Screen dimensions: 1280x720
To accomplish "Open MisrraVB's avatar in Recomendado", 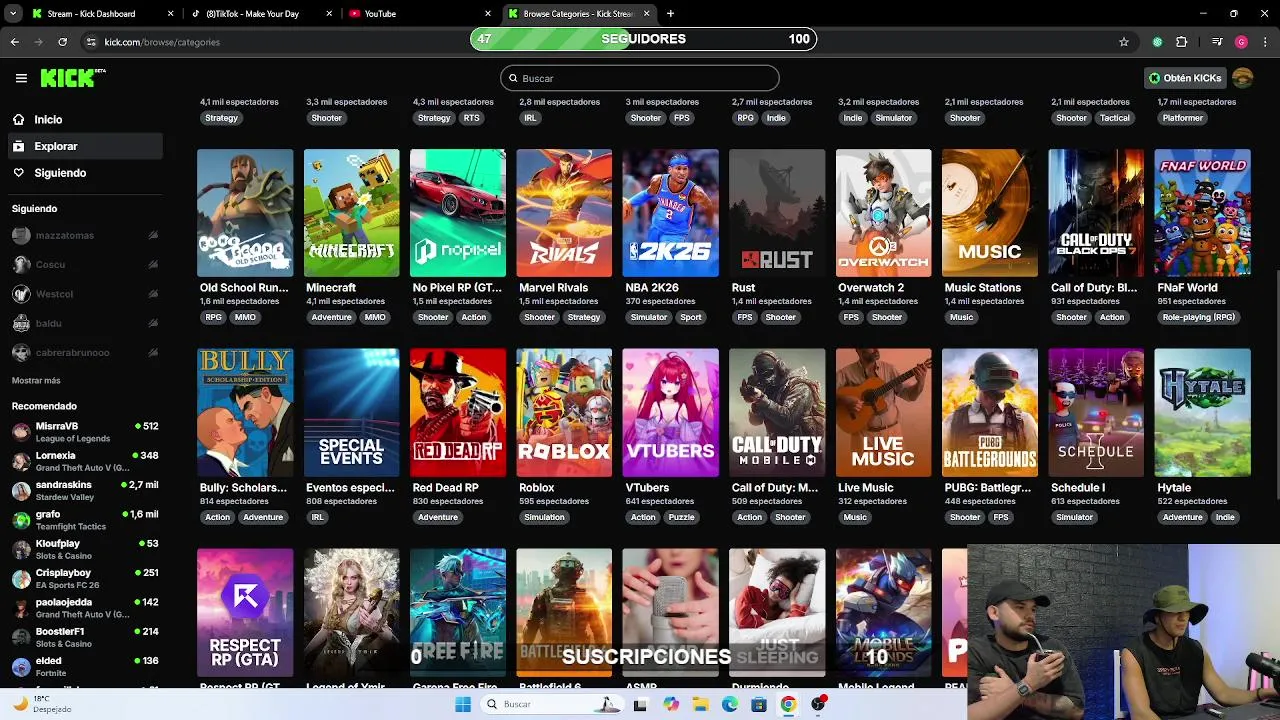I will click(21, 432).
